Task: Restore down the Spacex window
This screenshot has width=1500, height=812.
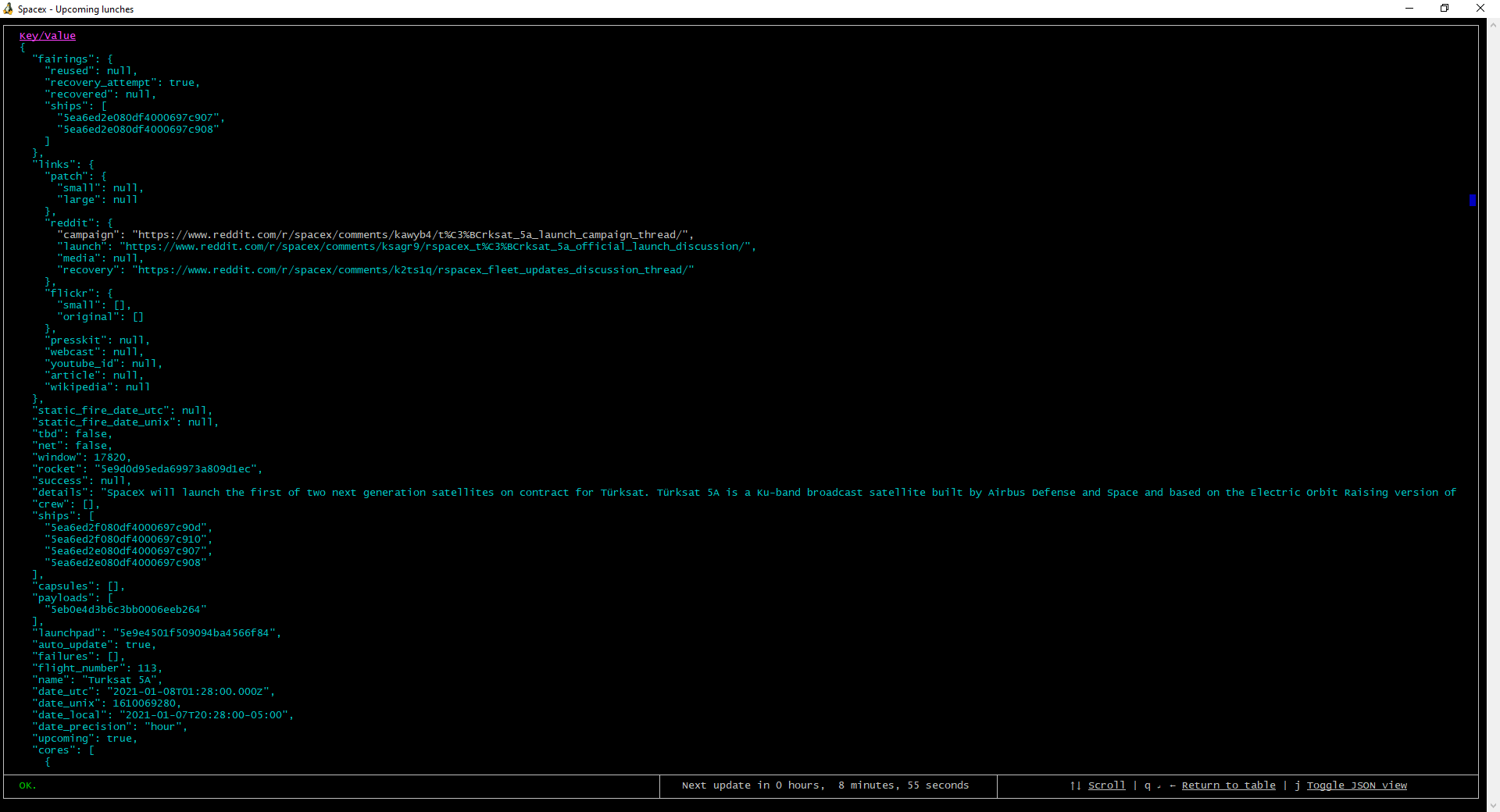Action: click(1445, 9)
